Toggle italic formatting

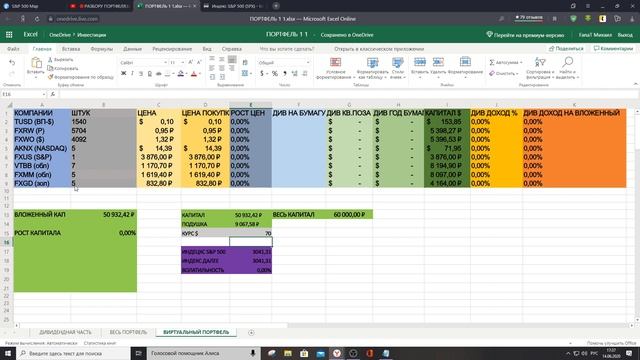tap(132, 73)
